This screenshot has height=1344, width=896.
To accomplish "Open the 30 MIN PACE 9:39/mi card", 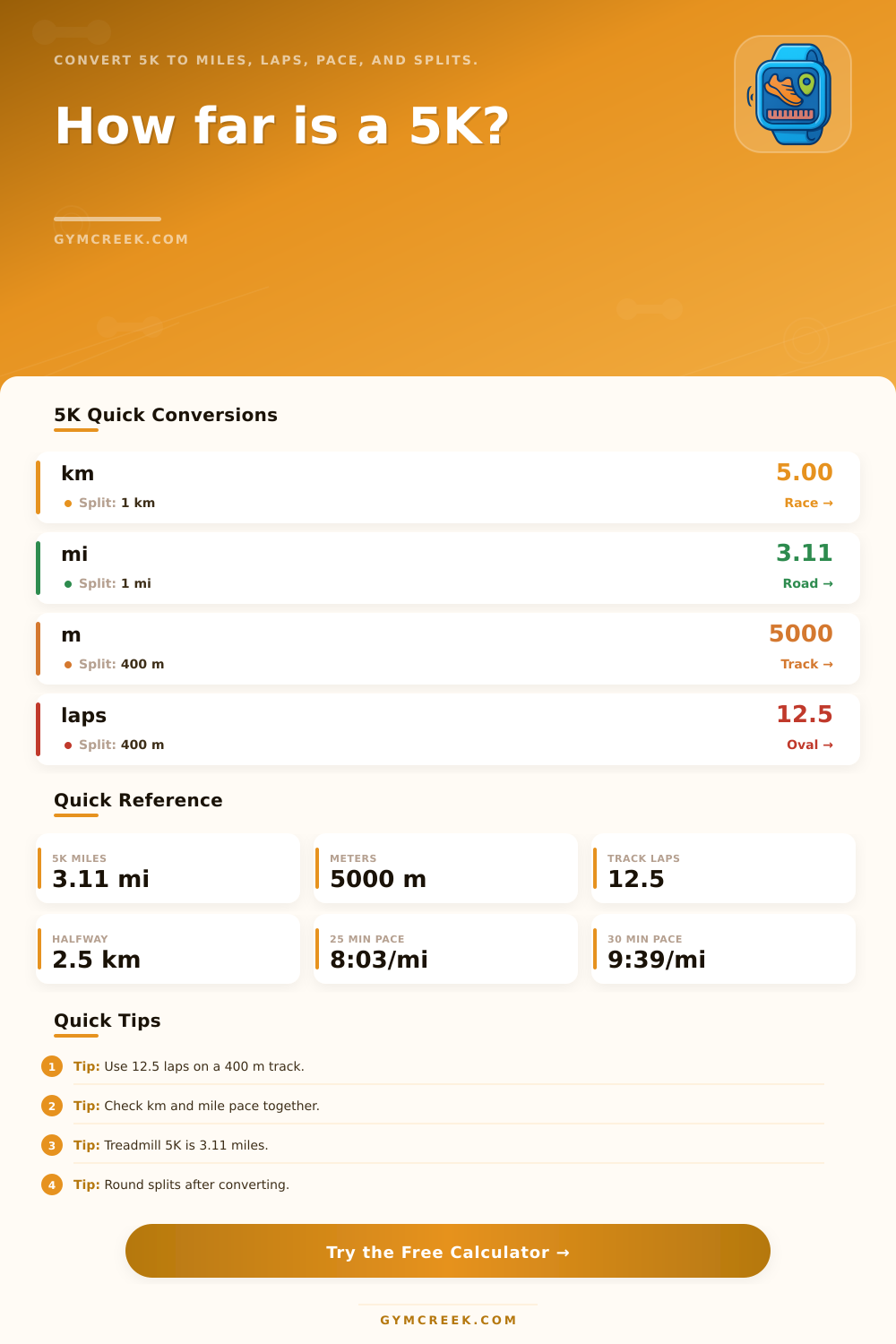I will pos(723,949).
